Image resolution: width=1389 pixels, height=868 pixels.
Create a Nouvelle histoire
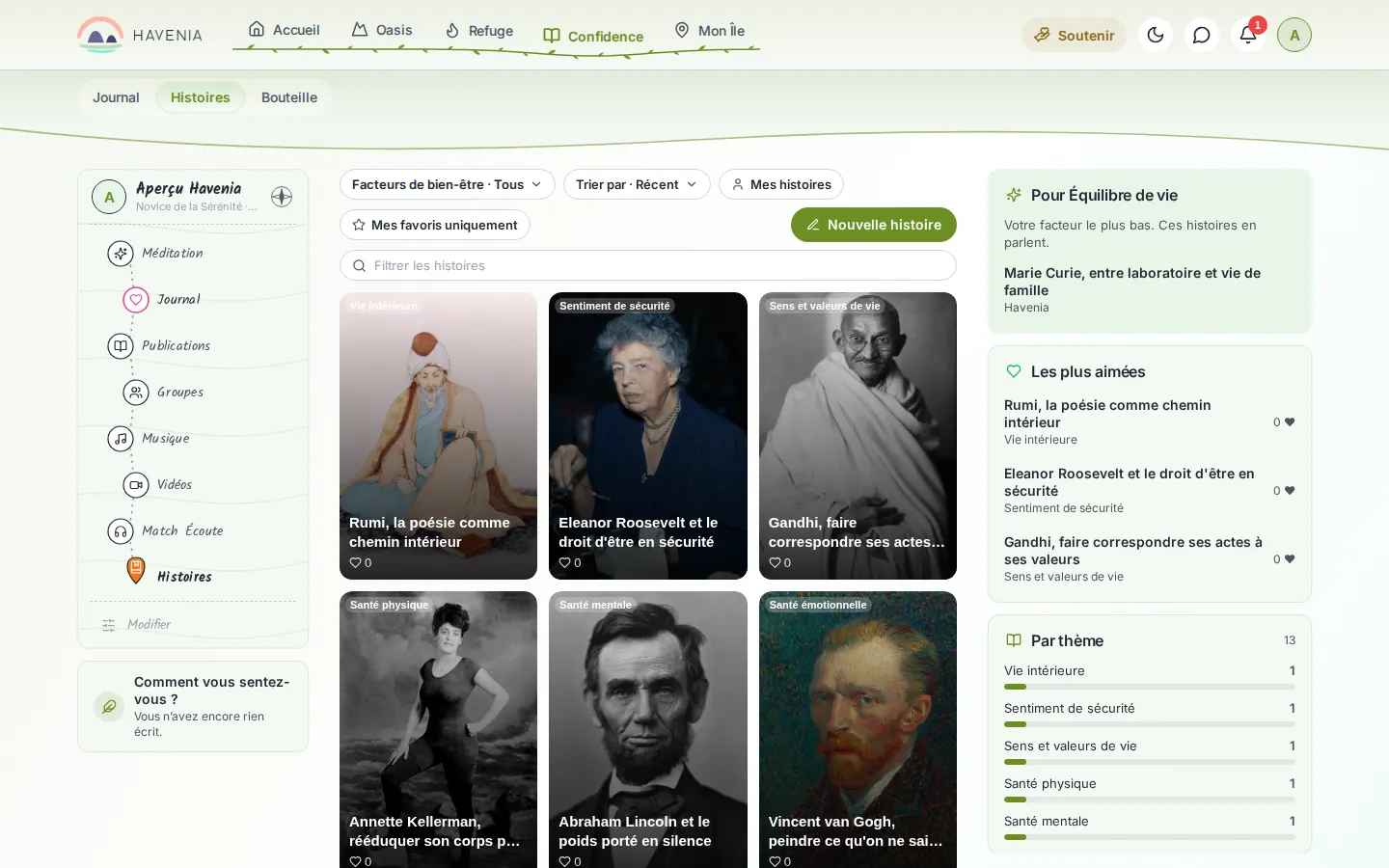click(874, 225)
